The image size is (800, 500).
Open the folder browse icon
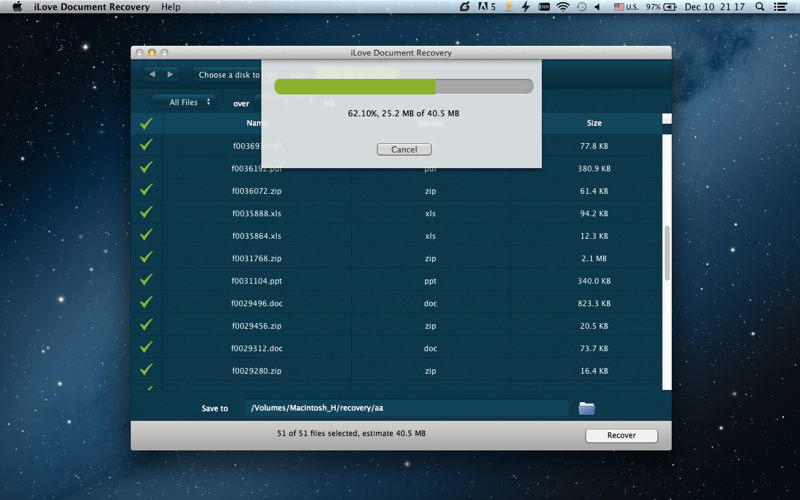[587, 408]
